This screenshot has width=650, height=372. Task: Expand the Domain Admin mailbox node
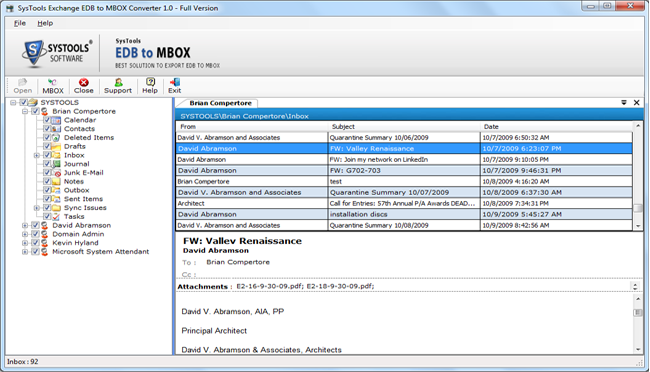click(x=25, y=234)
